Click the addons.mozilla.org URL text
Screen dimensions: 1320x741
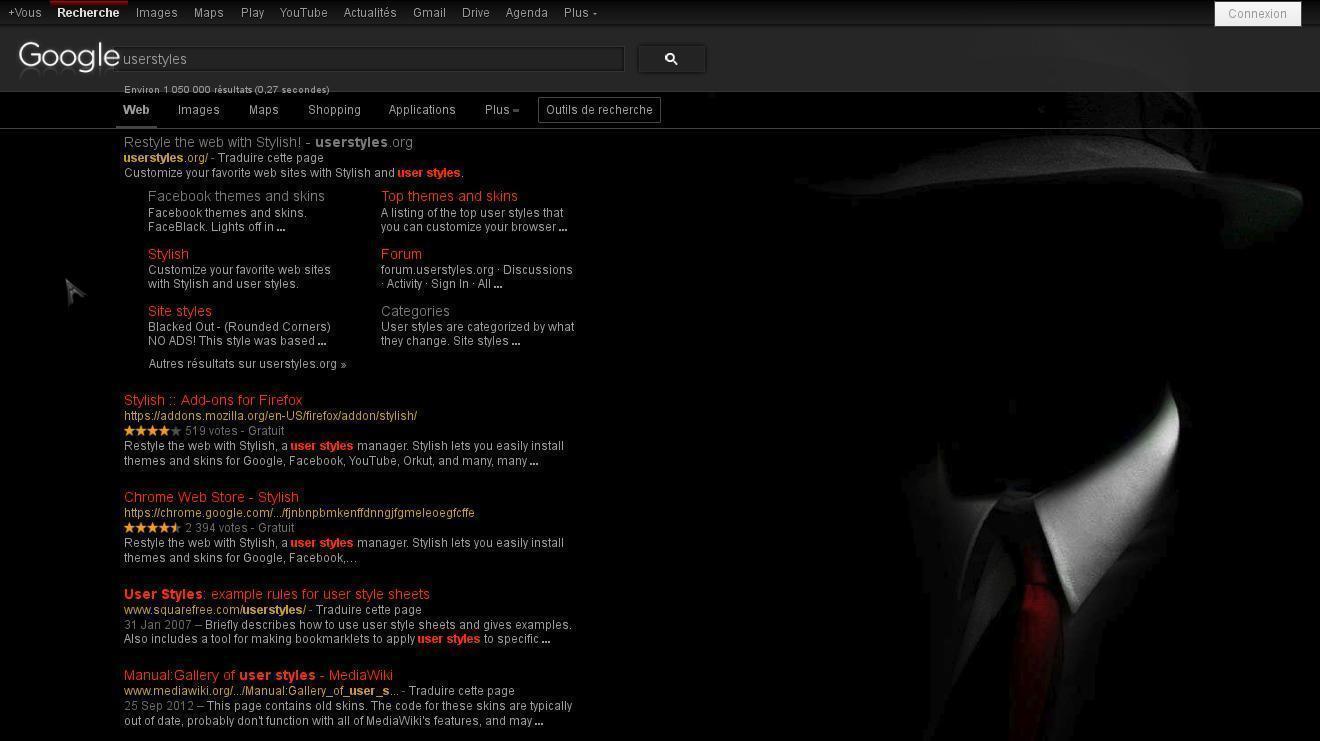(x=270, y=416)
